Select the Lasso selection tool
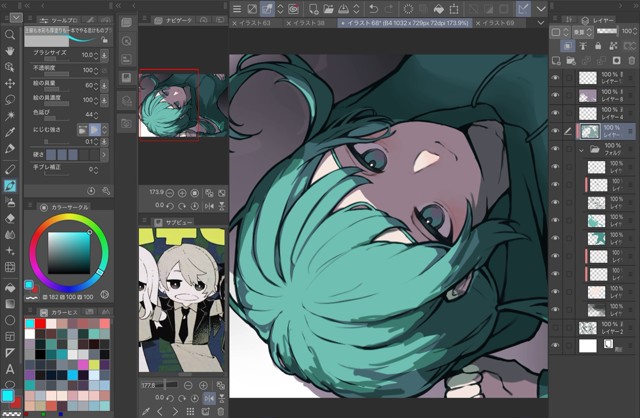The height and width of the screenshot is (418, 640). [10, 100]
